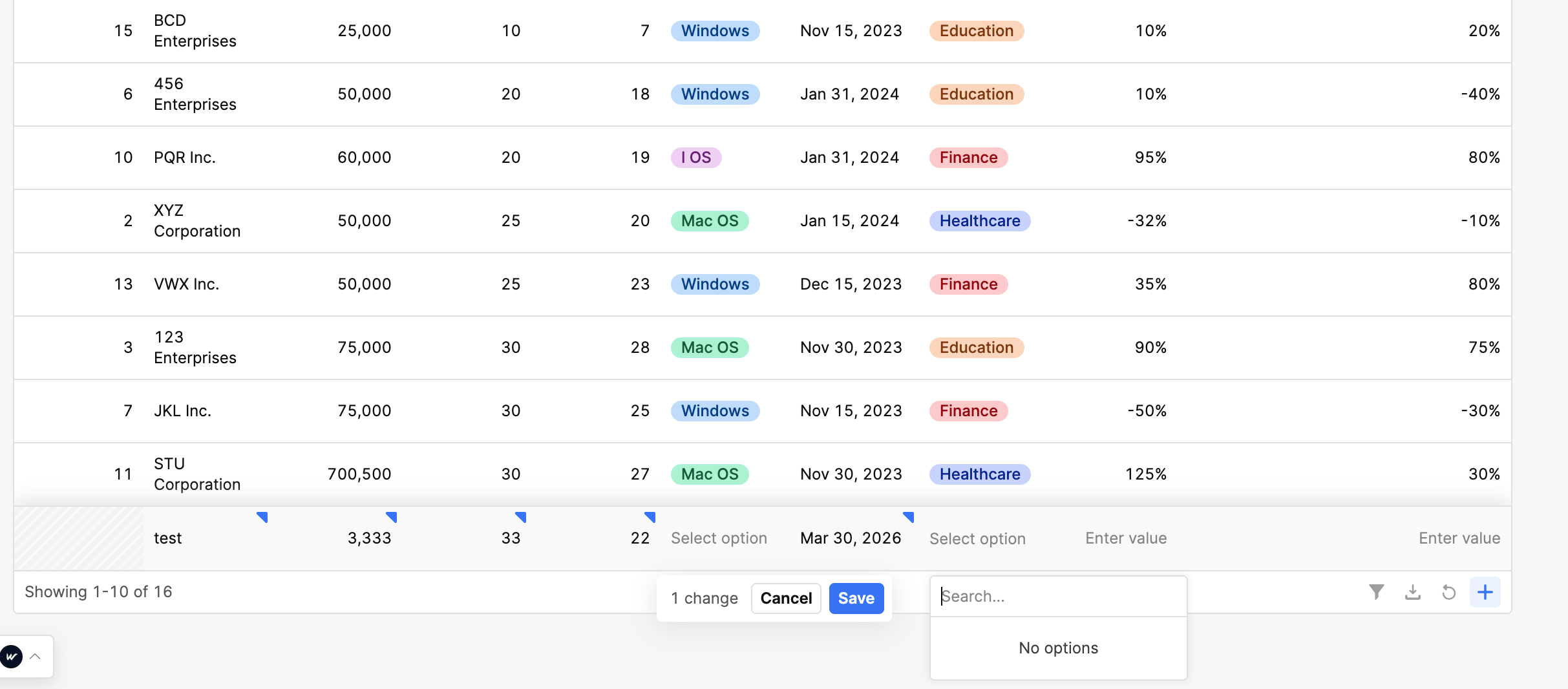This screenshot has width=1568, height=689.
Task: Click the round logo badge at bottom left
Action: [x=12, y=657]
